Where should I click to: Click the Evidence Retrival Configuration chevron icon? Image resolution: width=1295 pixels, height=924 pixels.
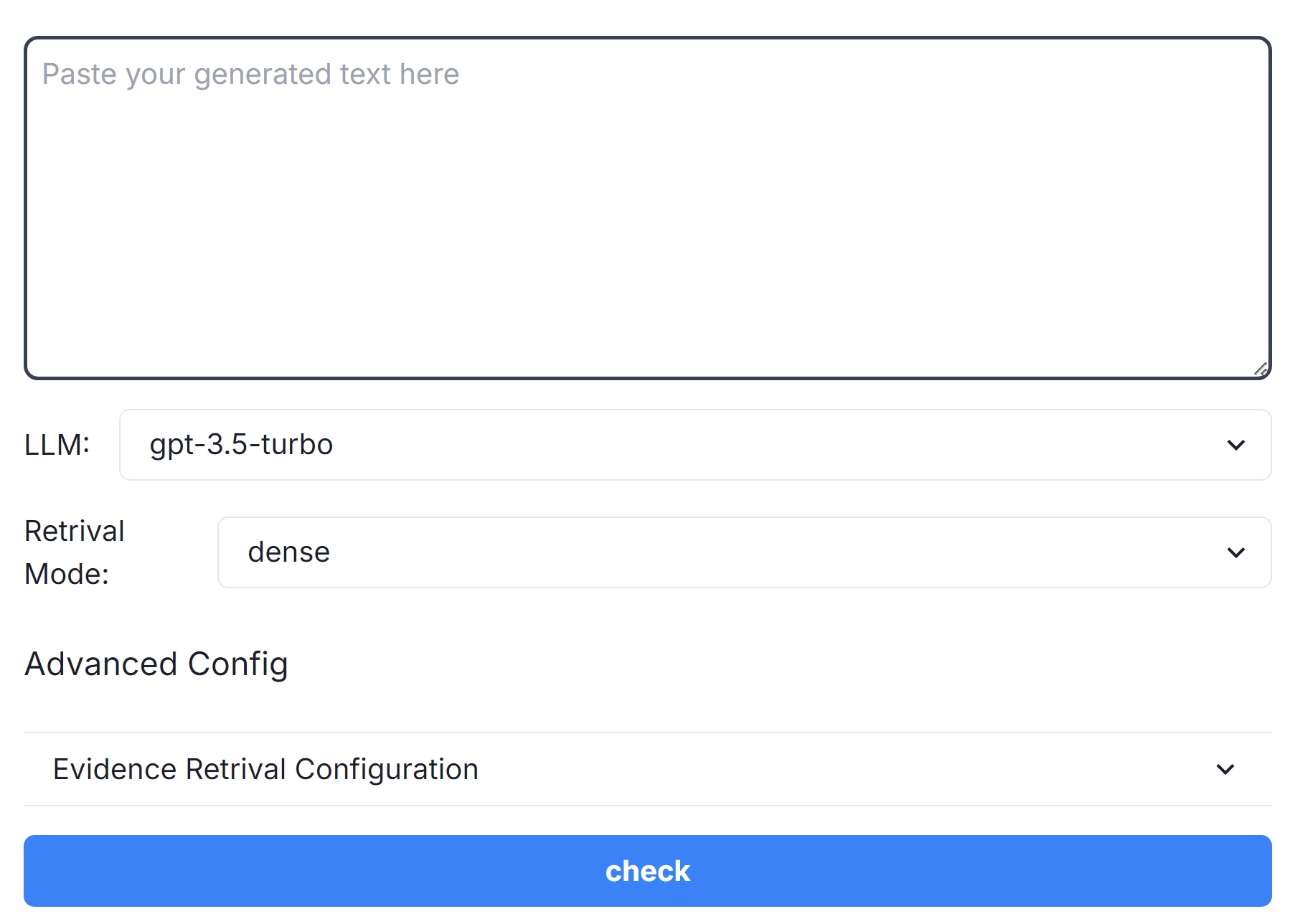click(x=1225, y=769)
